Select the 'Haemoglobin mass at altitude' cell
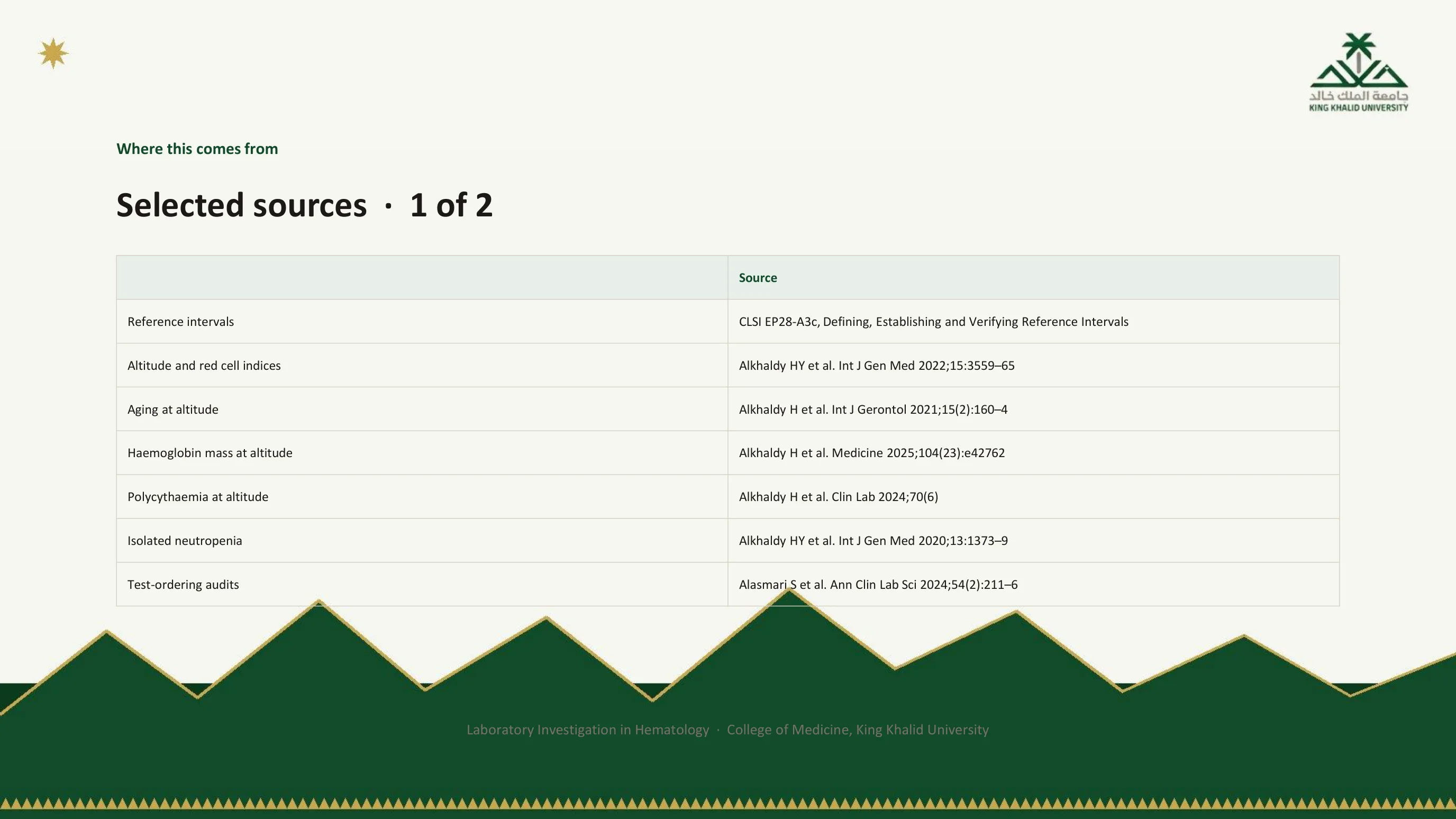 [422, 453]
